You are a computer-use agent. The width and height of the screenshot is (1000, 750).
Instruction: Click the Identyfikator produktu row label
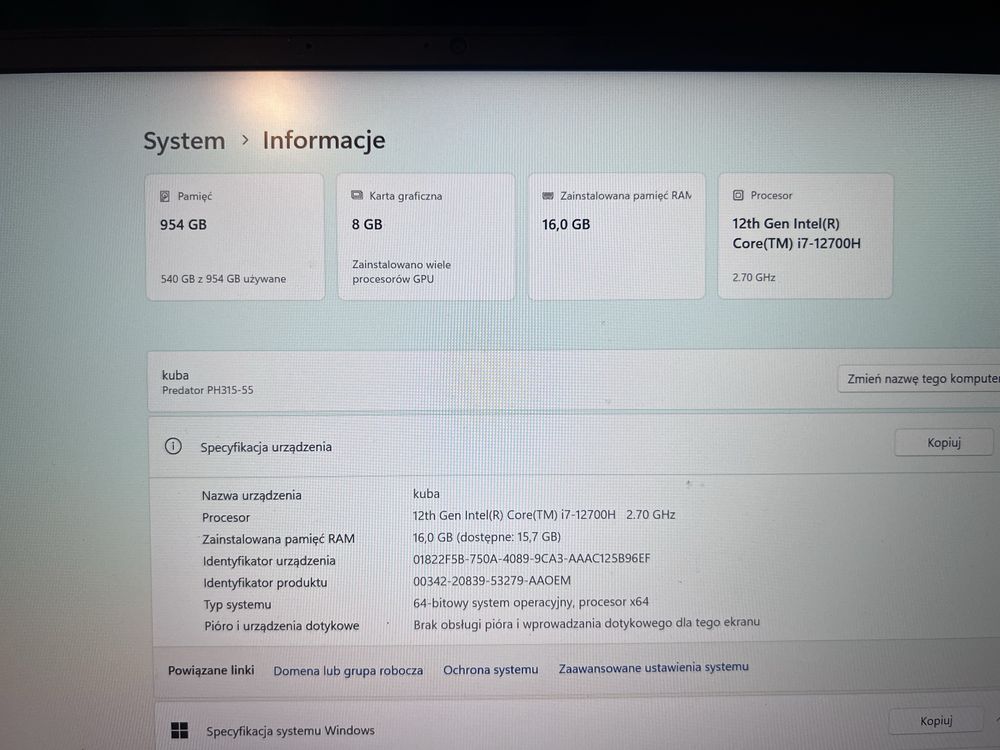click(265, 583)
